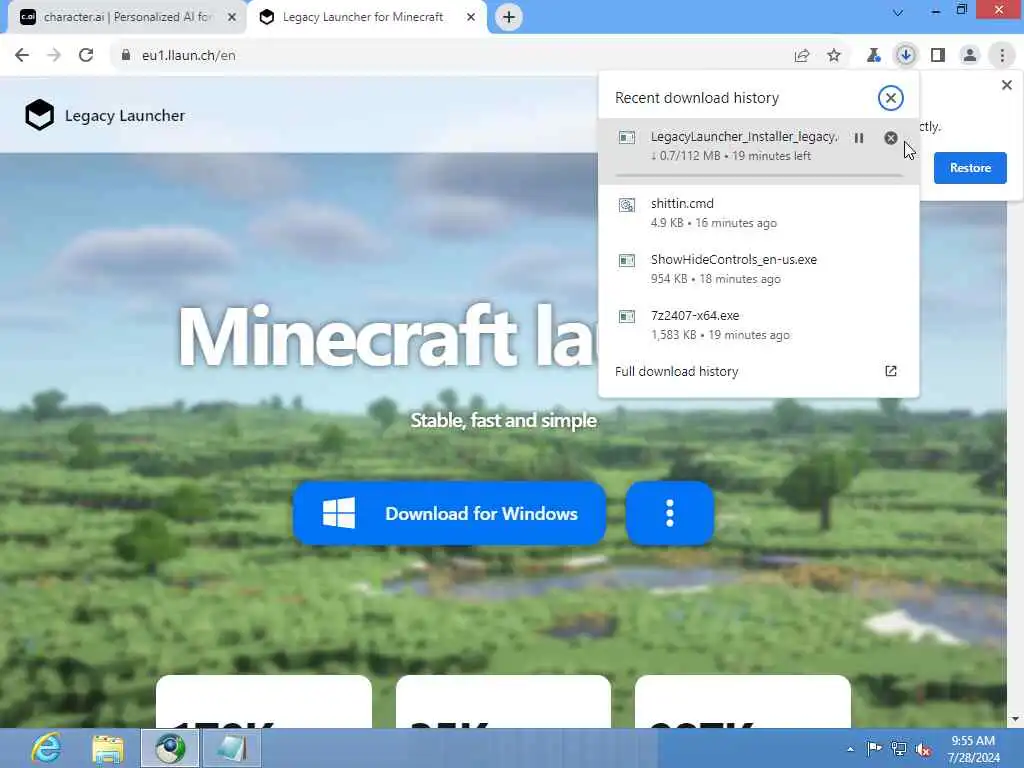Screen dimensions: 1024x768
Task: Click the Legacy Launcher logo icon
Action: pyautogui.click(x=39, y=115)
